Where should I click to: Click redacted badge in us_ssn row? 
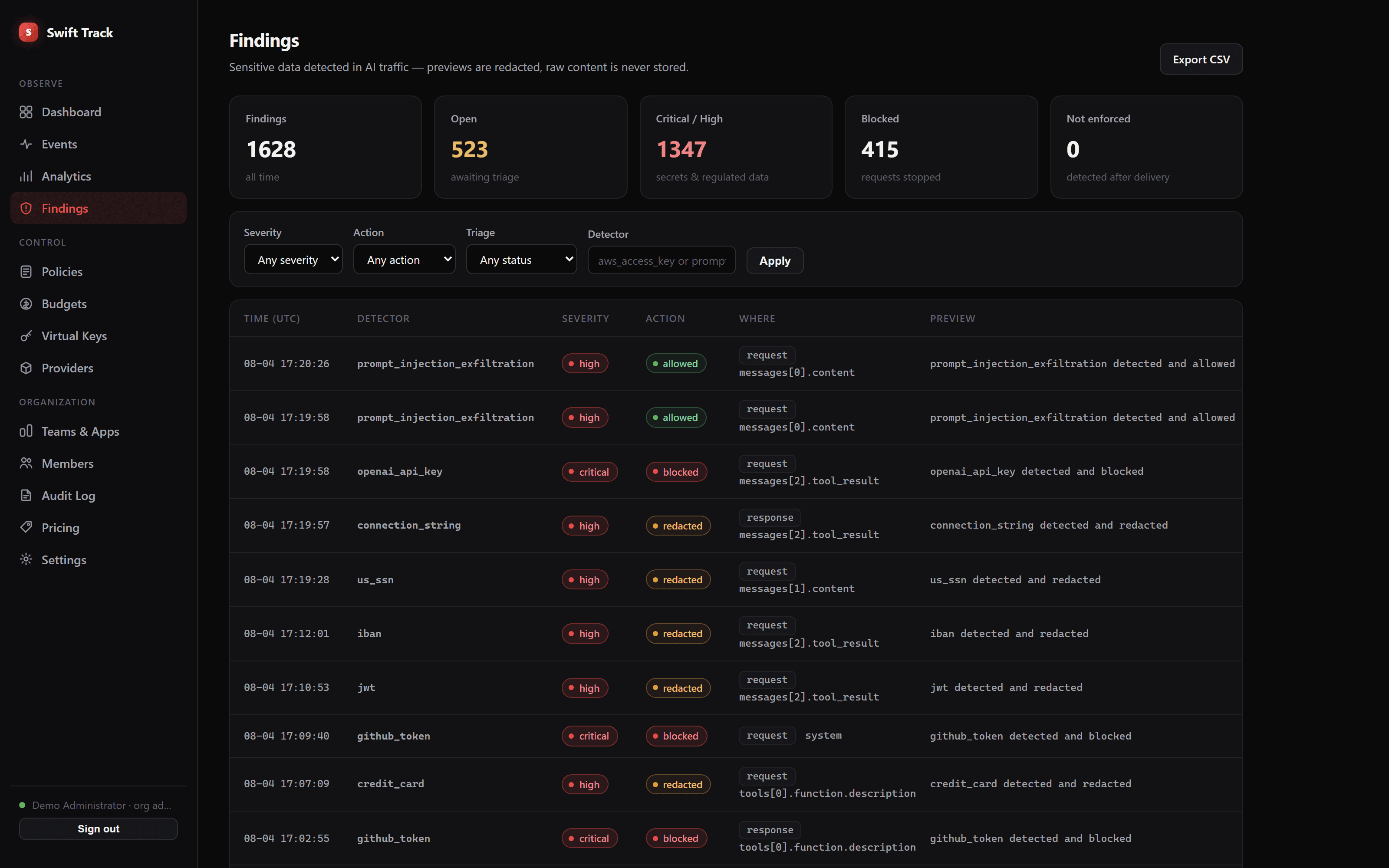[678, 580]
